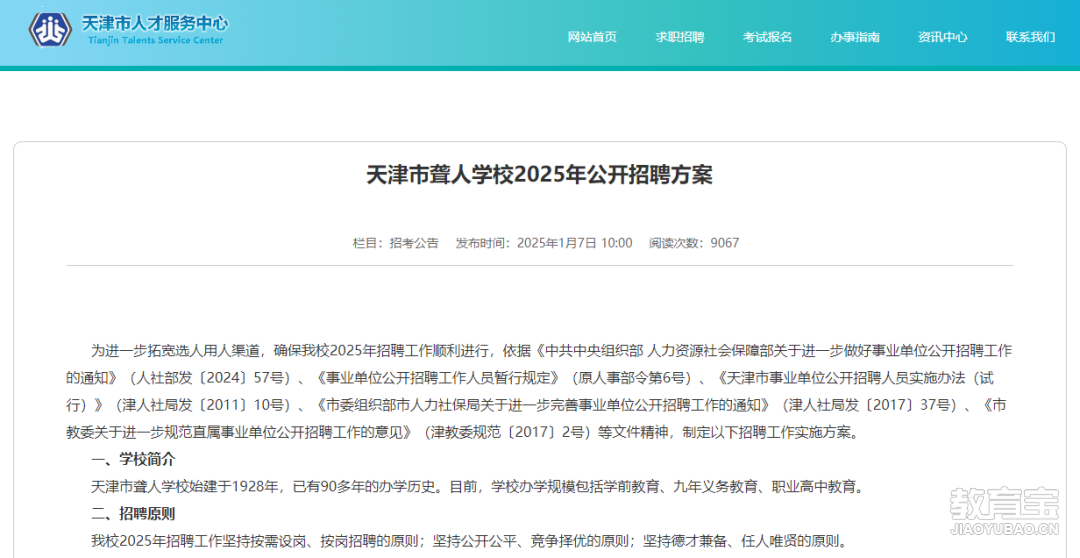
Task: Click the 天津市人才服务中心 site title
Action: [155, 23]
